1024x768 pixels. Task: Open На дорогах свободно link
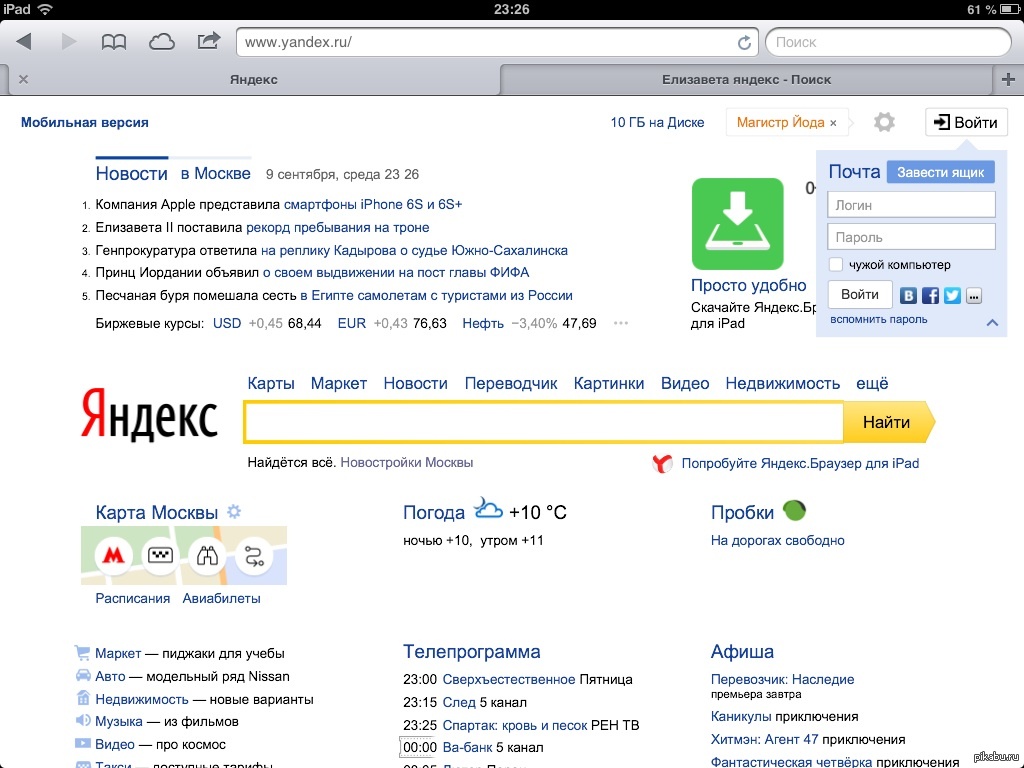(777, 540)
